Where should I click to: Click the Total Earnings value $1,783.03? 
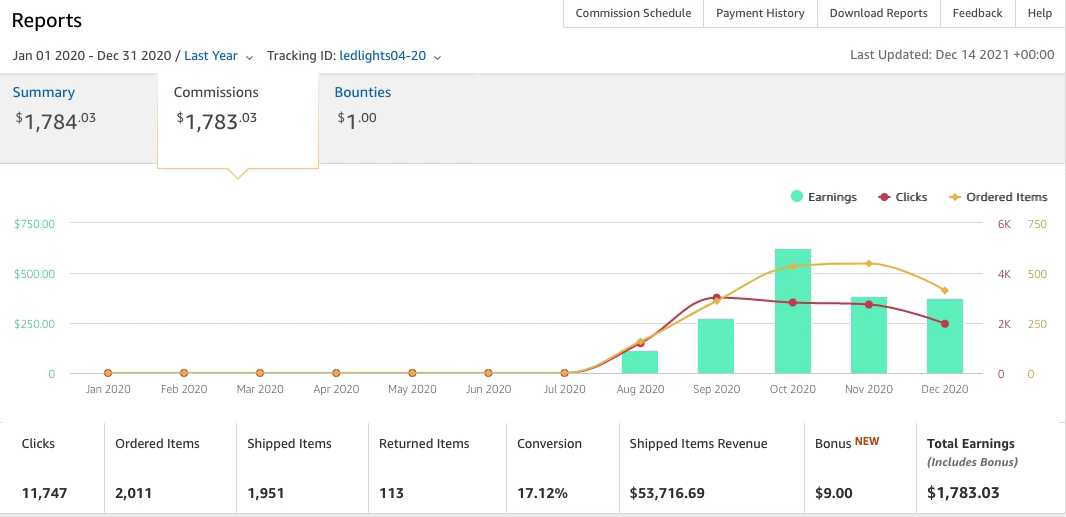tap(963, 493)
